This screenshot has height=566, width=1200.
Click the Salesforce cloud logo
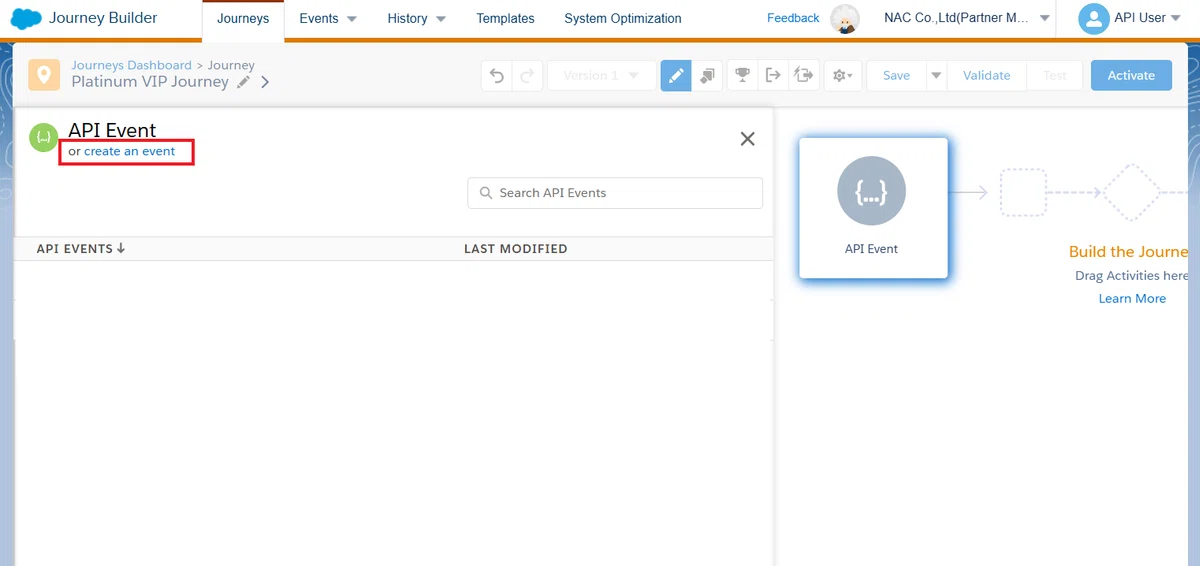point(26,18)
